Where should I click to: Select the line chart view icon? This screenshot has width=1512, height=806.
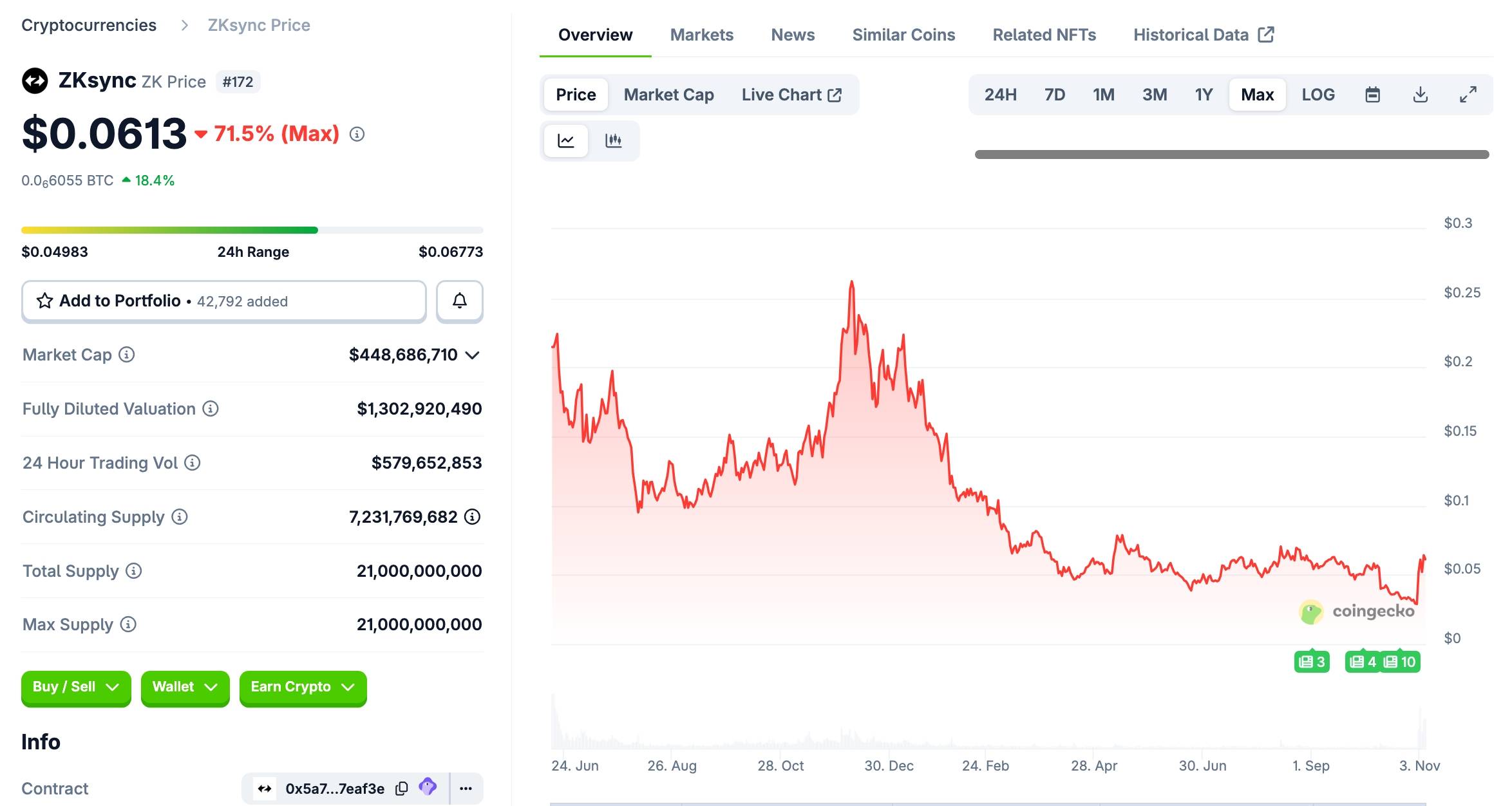click(x=565, y=140)
